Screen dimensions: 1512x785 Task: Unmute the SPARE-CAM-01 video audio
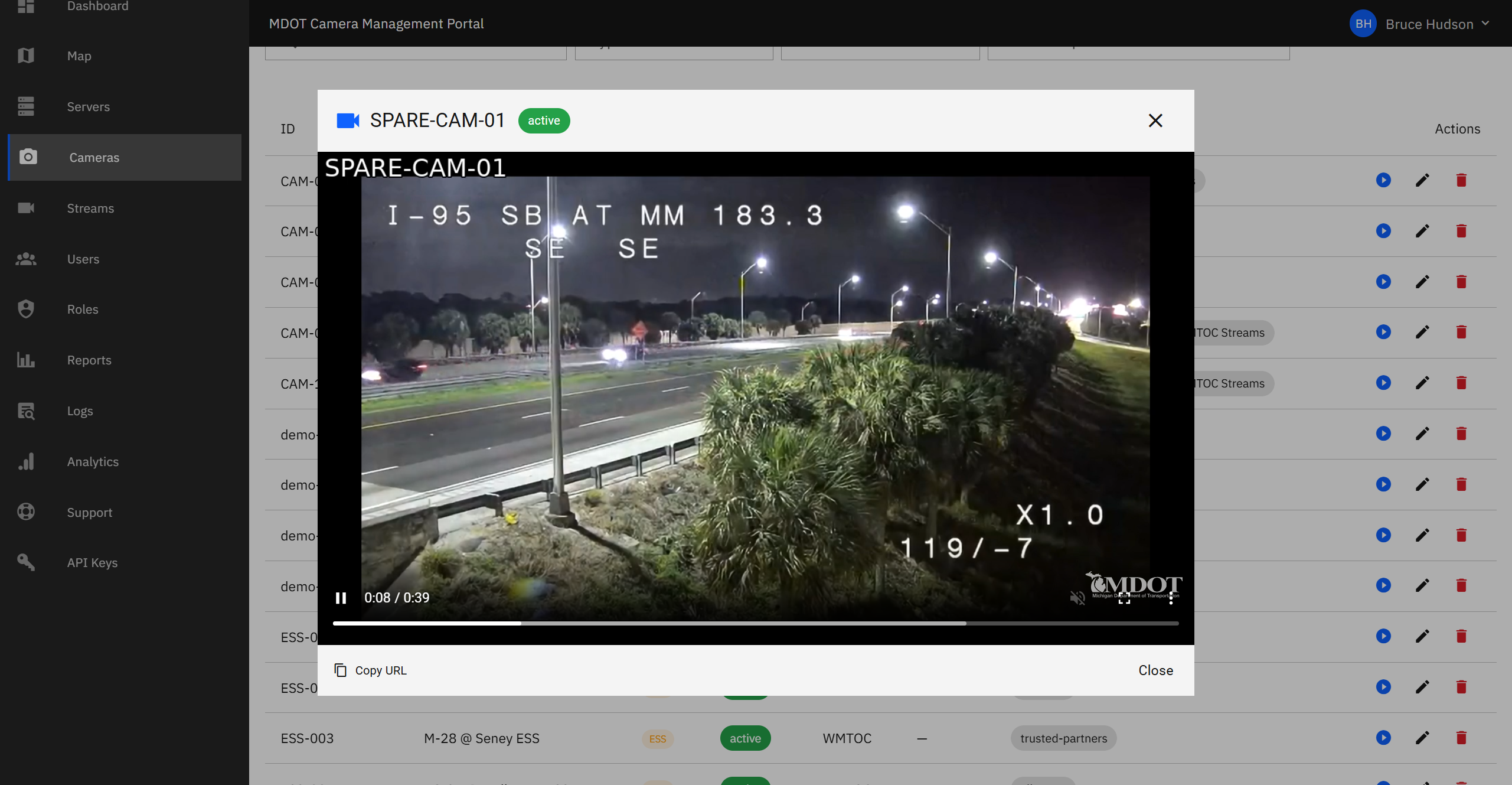pos(1077,597)
